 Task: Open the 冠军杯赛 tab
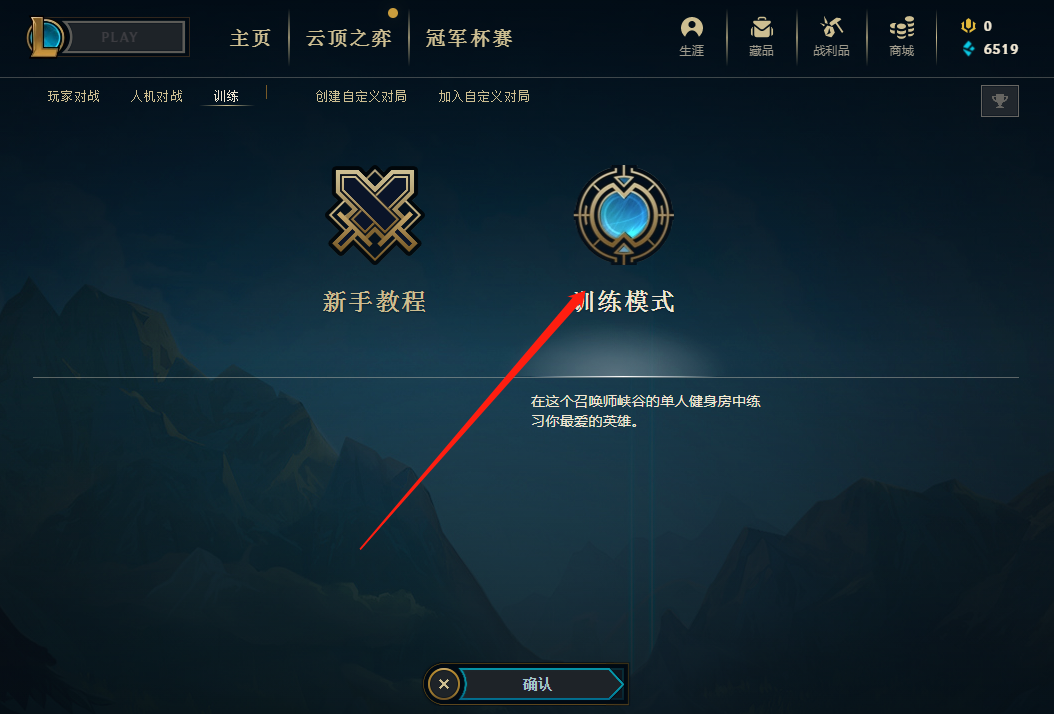click(x=469, y=38)
